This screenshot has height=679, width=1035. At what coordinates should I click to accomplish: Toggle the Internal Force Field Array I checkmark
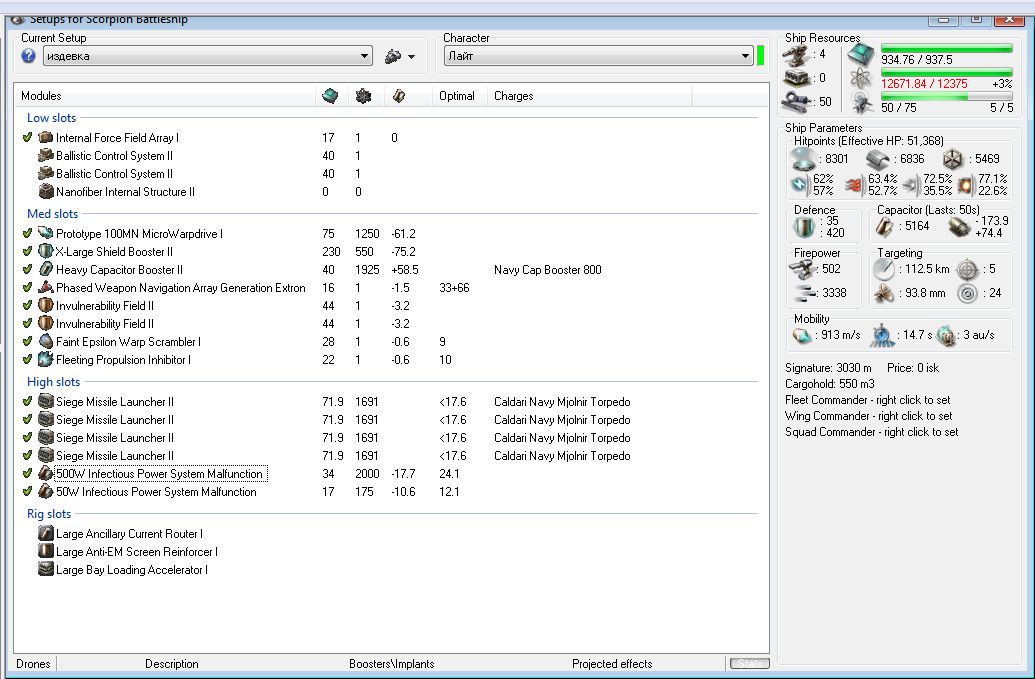[28, 138]
